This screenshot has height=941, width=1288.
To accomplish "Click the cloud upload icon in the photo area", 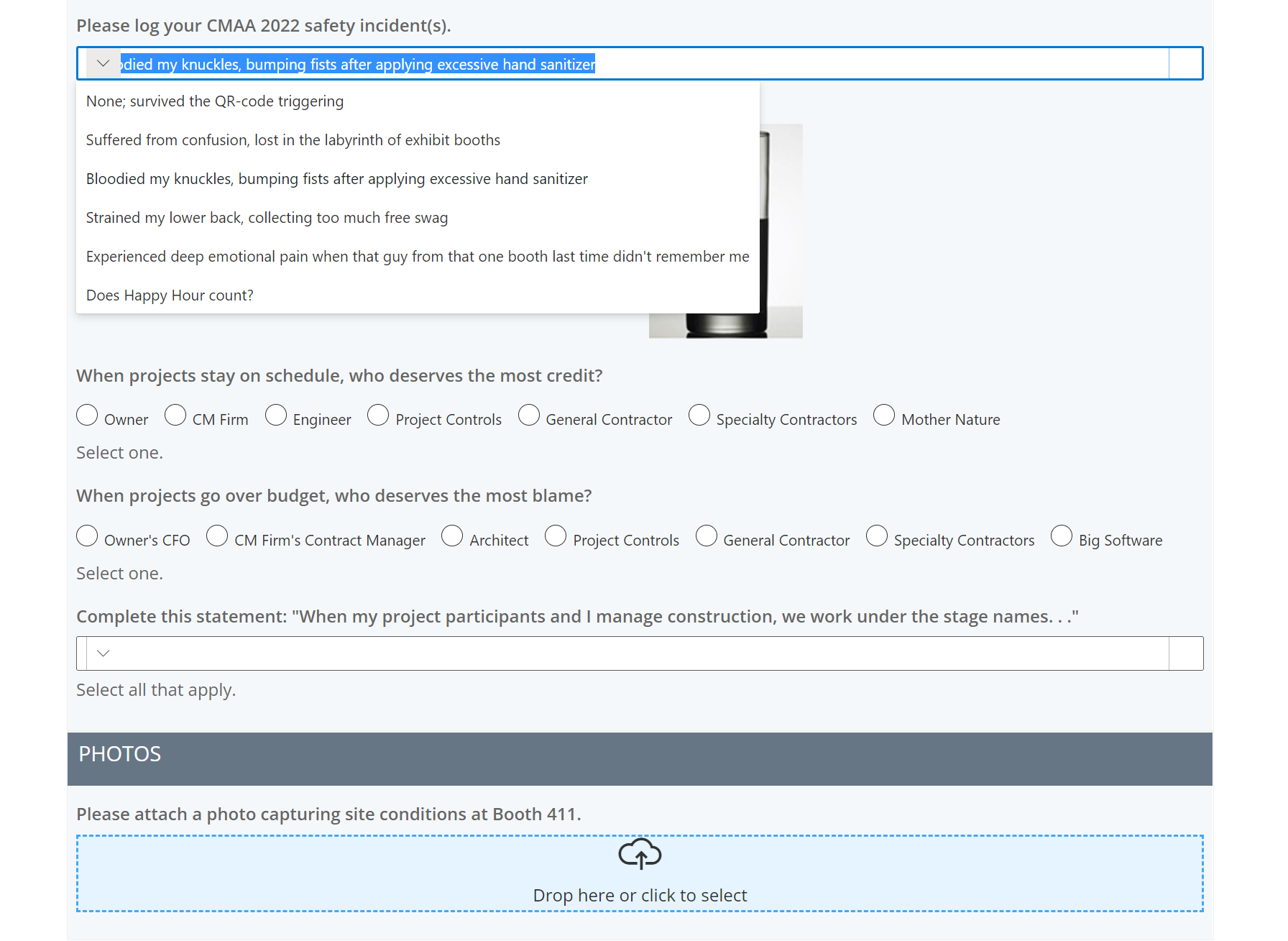I will [639, 854].
